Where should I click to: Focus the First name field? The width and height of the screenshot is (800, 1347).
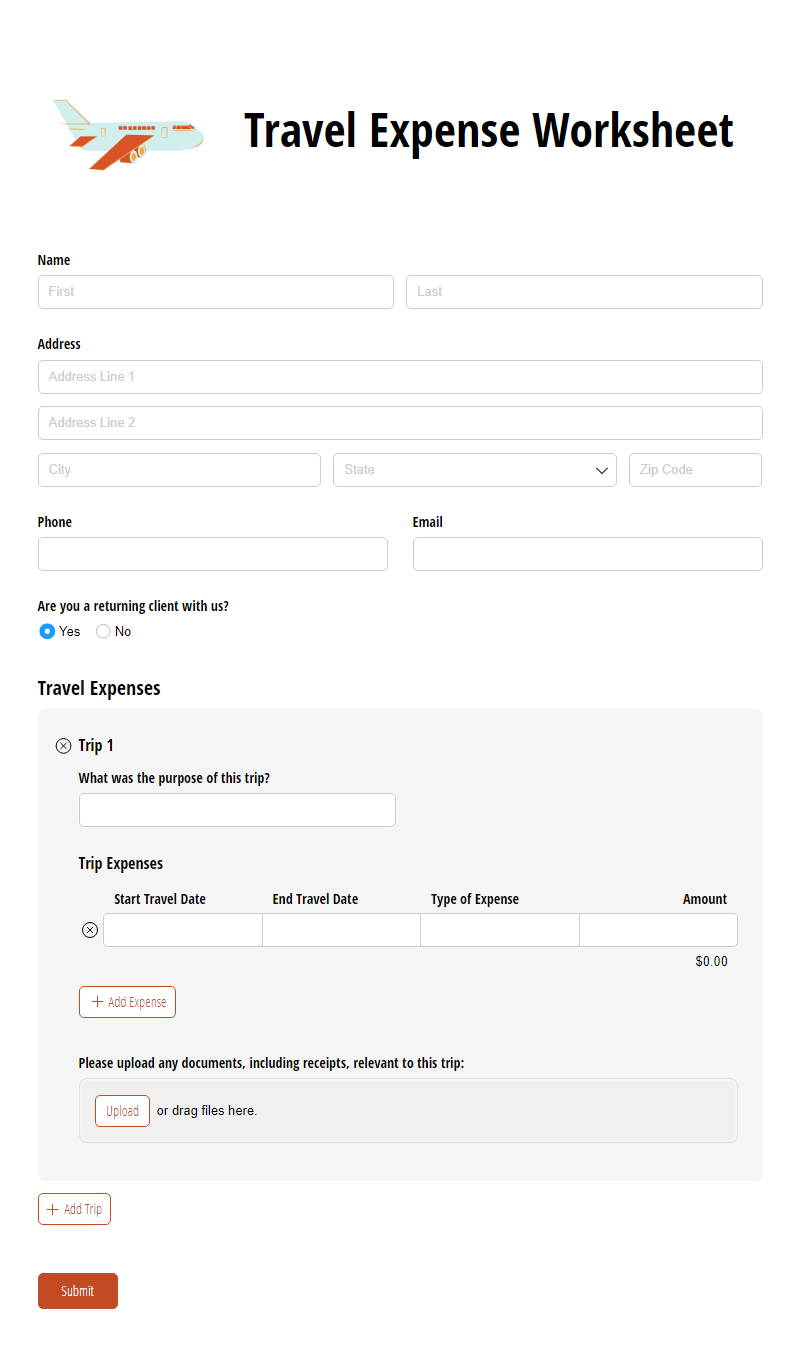(216, 292)
